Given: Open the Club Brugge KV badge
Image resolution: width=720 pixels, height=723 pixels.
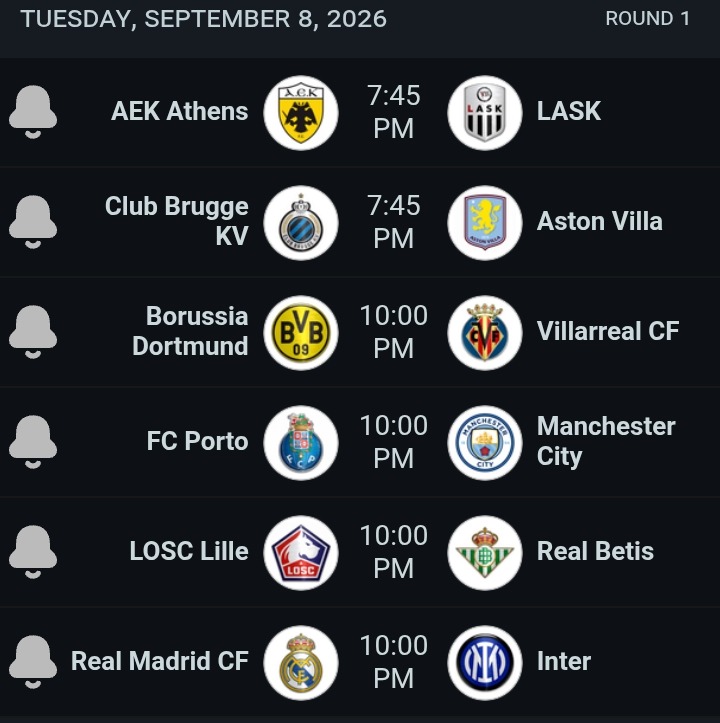Looking at the screenshot, I should click(x=301, y=223).
